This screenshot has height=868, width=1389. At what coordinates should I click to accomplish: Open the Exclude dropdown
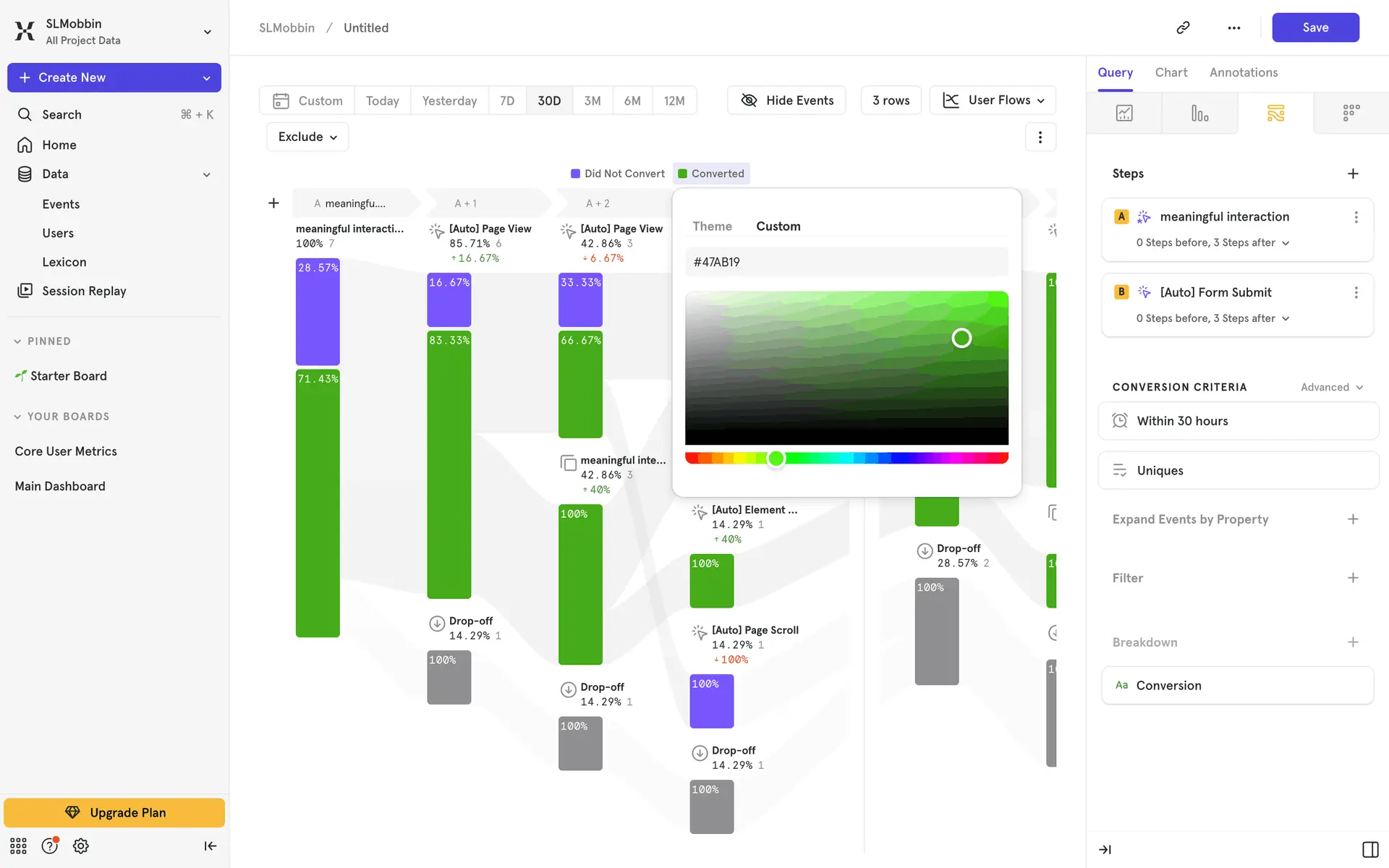[x=307, y=137]
